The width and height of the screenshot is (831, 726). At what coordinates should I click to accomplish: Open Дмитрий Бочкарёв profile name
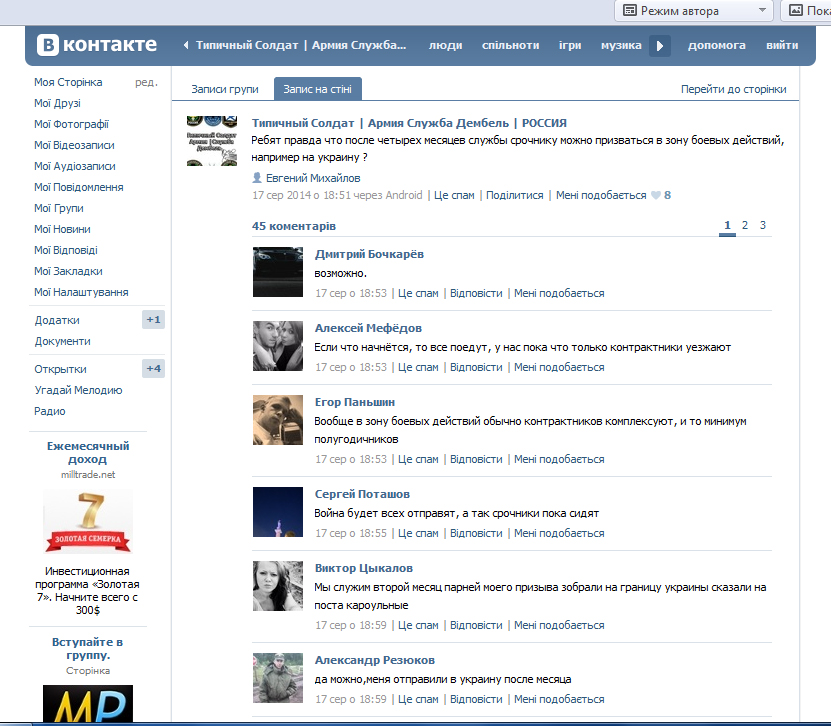point(369,254)
